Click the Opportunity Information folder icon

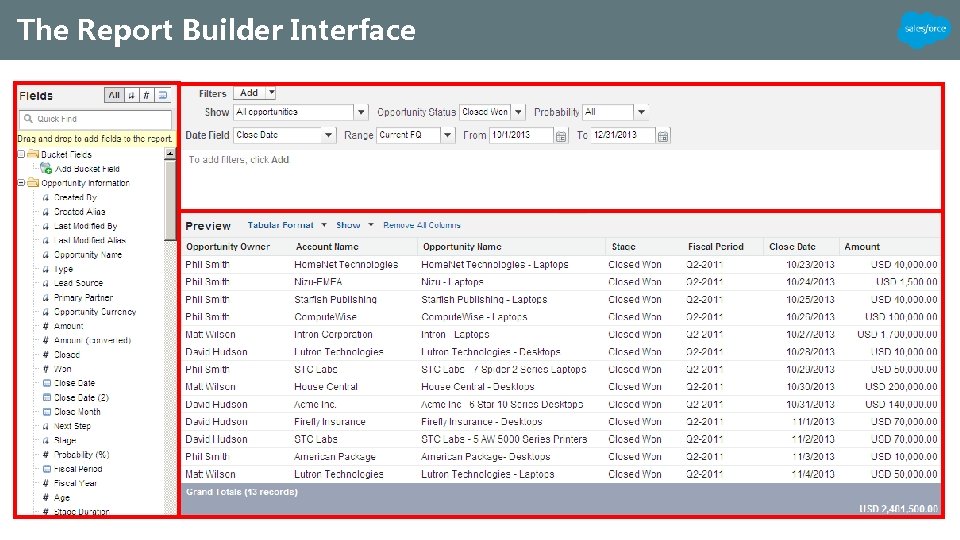point(33,182)
